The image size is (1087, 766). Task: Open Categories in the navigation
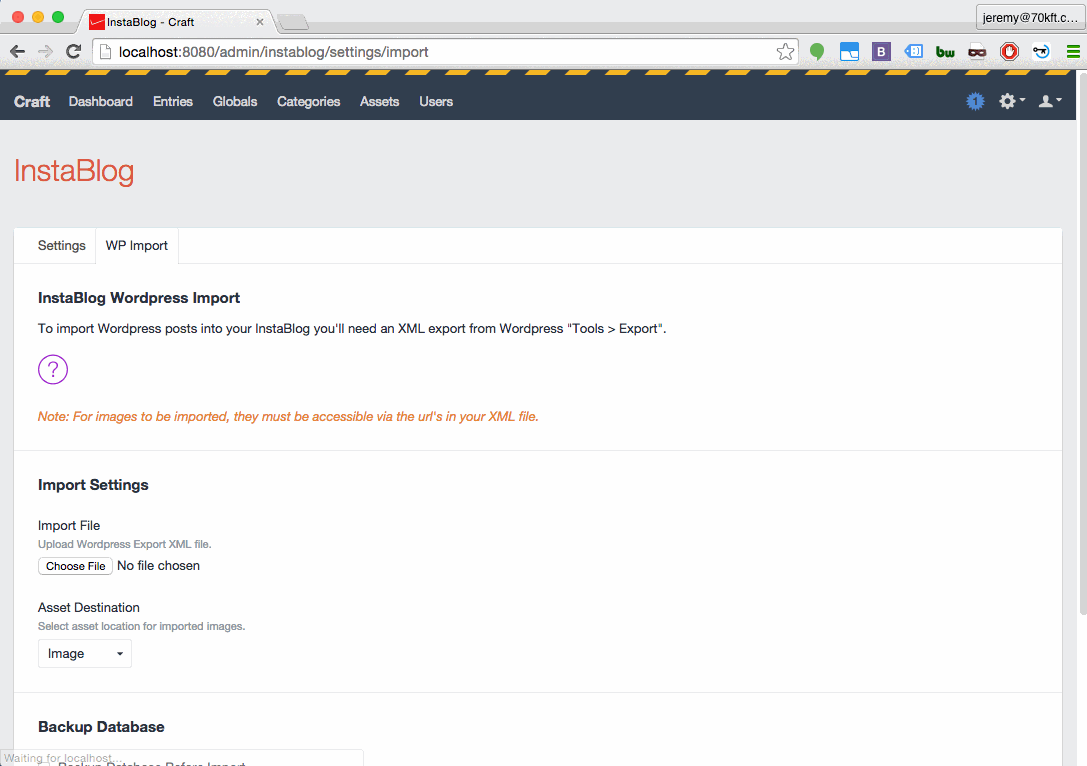click(x=308, y=101)
